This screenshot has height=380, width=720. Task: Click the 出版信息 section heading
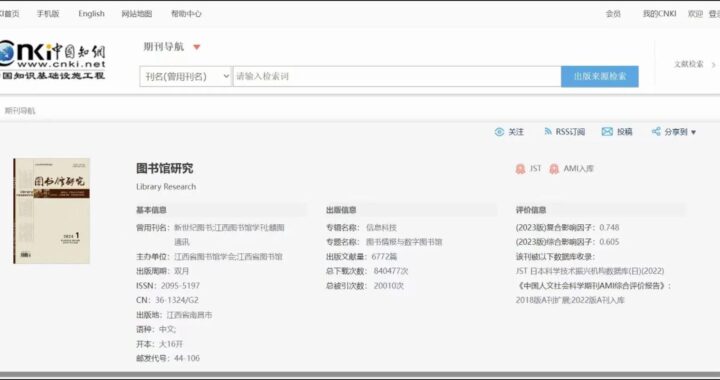coord(341,210)
